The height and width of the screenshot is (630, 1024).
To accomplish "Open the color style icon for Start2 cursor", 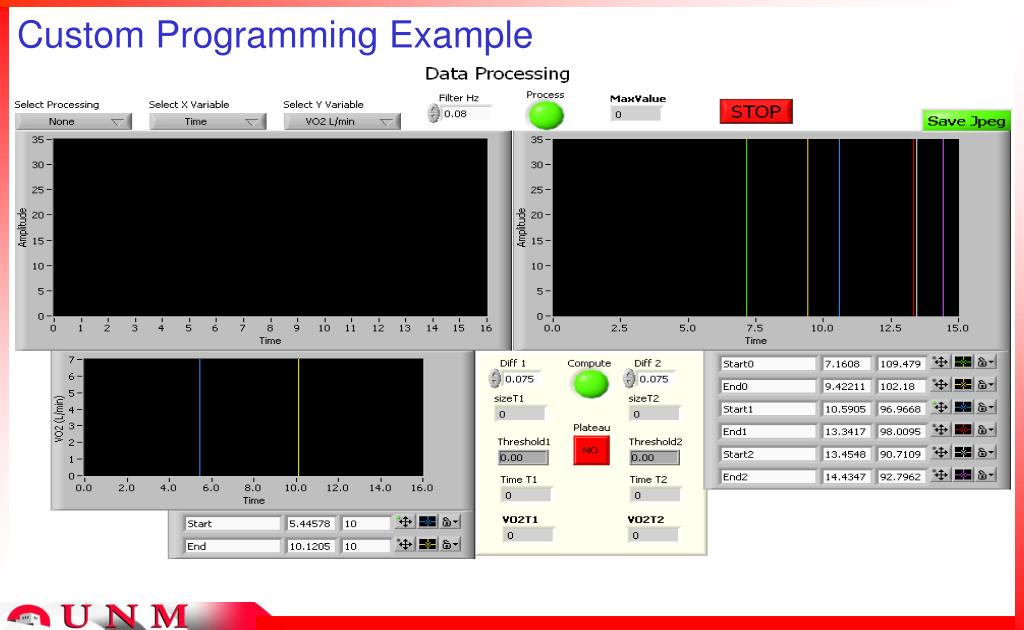I will pos(963,452).
